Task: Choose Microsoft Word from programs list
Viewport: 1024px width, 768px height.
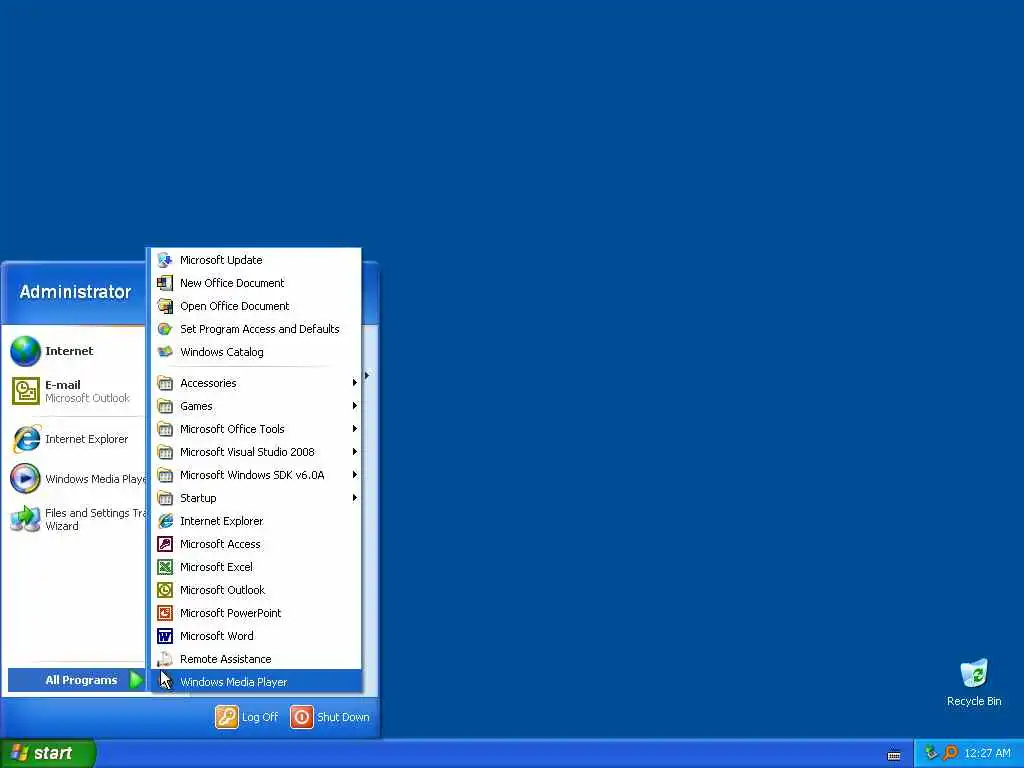Action: tap(256, 636)
